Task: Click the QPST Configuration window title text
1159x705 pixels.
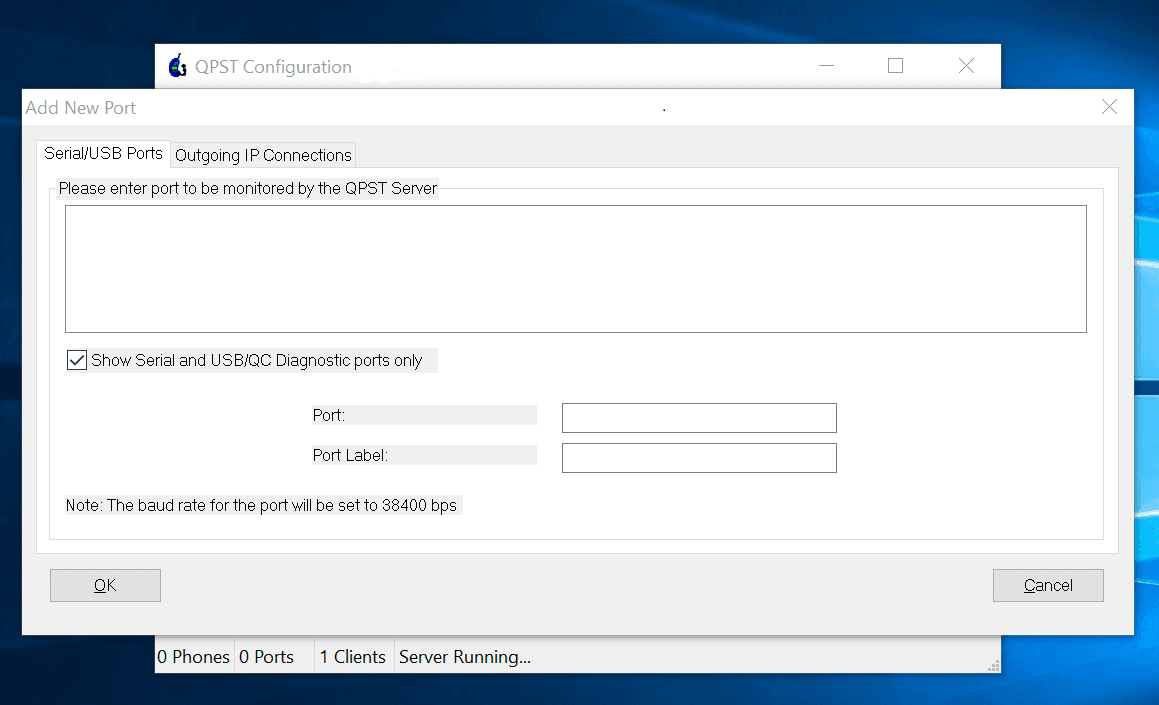Action: tap(273, 67)
